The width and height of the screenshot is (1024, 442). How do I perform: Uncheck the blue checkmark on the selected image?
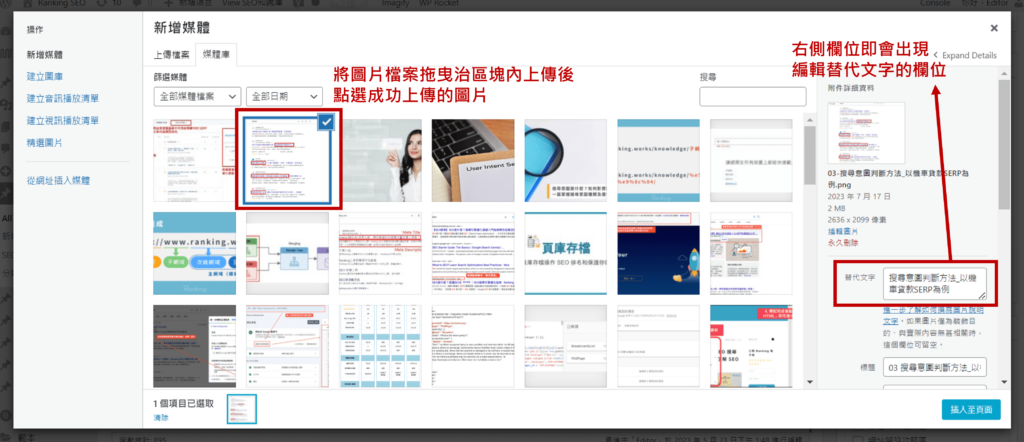pos(325,122)
